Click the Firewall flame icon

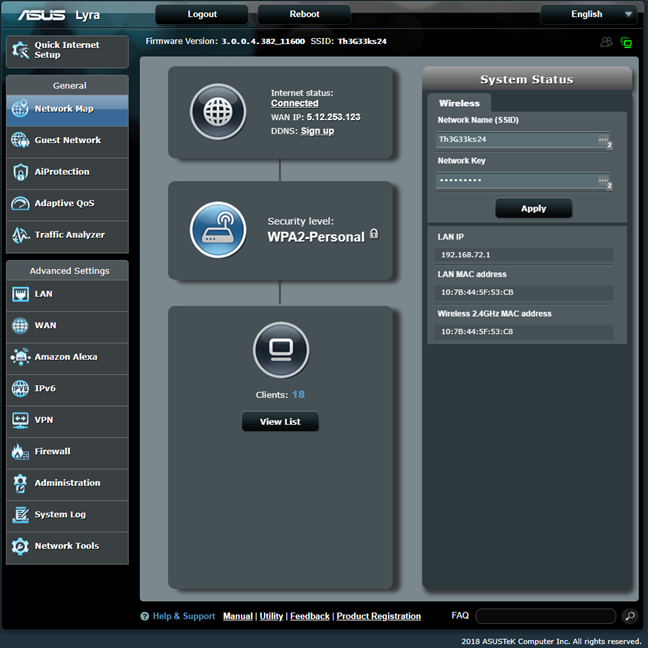(20, 451)
